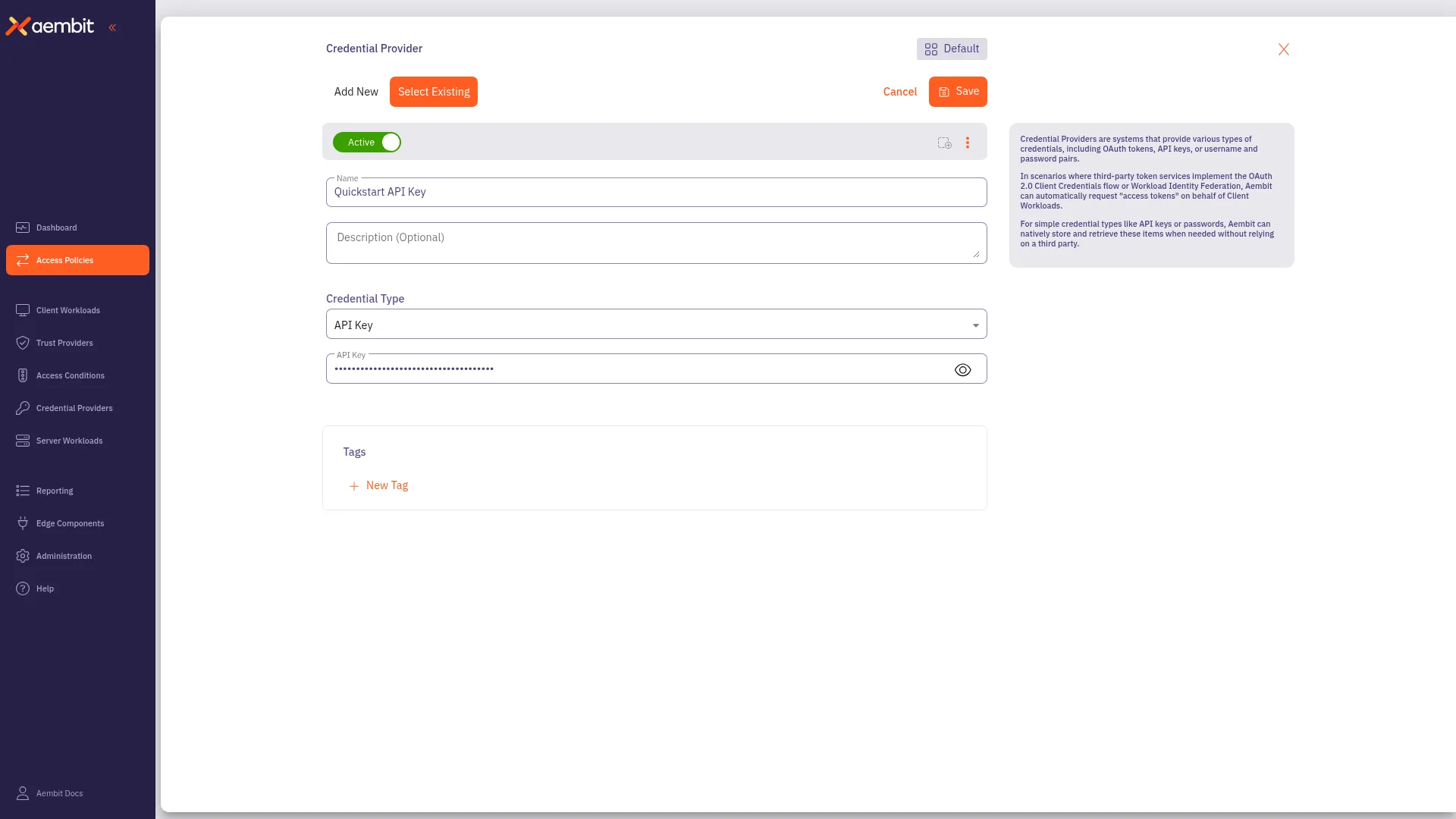This screenshot has width=1456, height=819.
Task: Go to Server Workloads
Action: [77, 441]
